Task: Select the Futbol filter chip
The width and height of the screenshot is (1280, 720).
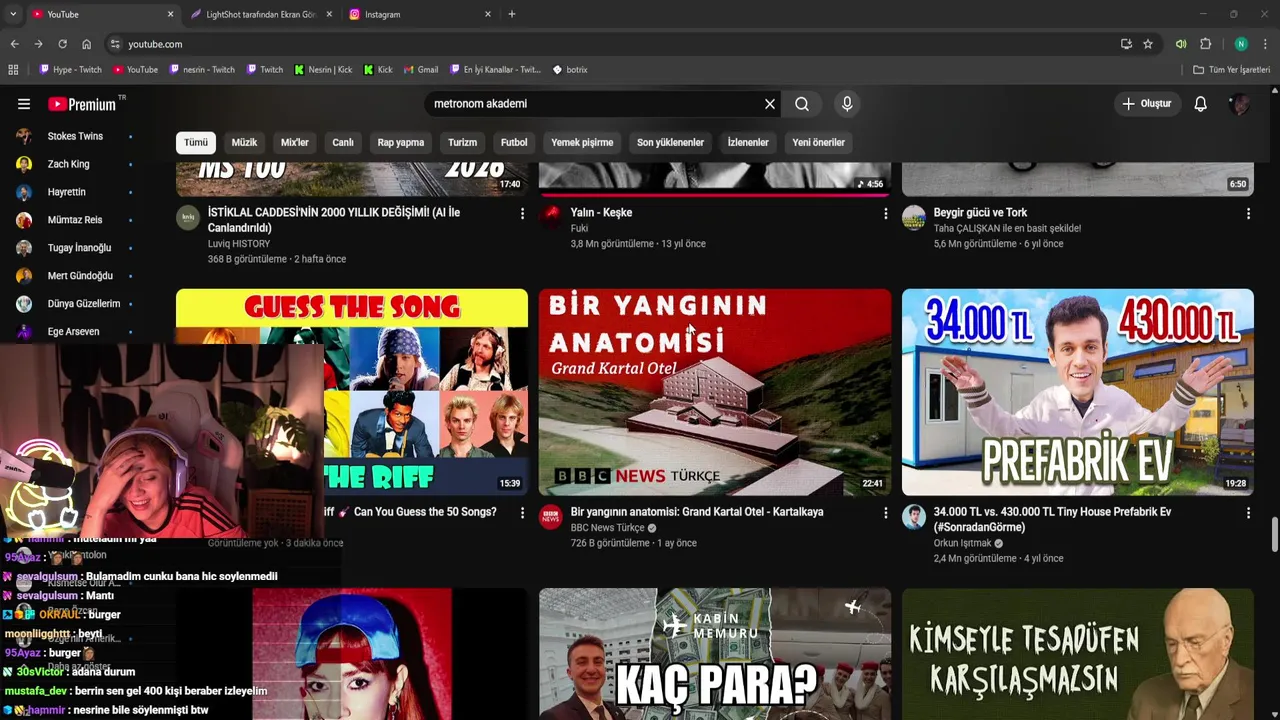Action: click(x=514, y=142)
